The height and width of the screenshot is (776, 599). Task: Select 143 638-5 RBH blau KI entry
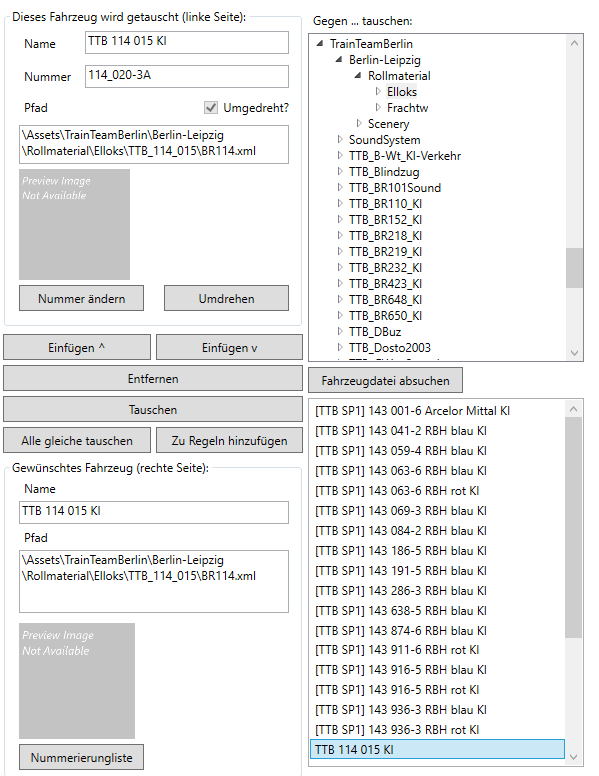point(437,611)
